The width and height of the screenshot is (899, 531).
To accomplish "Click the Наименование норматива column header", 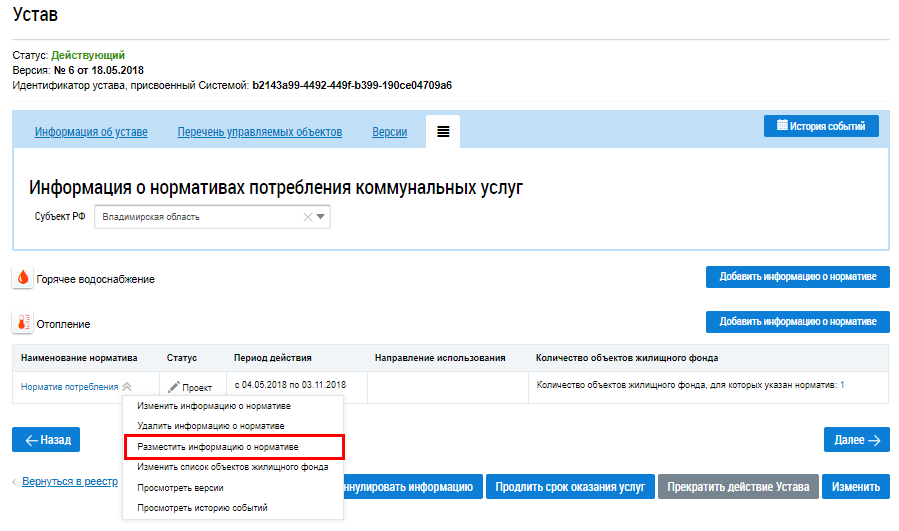I will click(x=79, y=358).
